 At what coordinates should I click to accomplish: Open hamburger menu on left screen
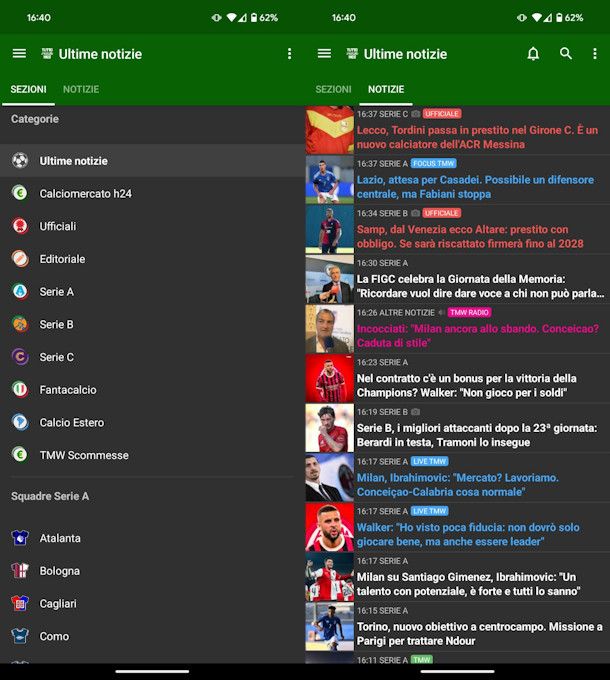tap(19, 54)
